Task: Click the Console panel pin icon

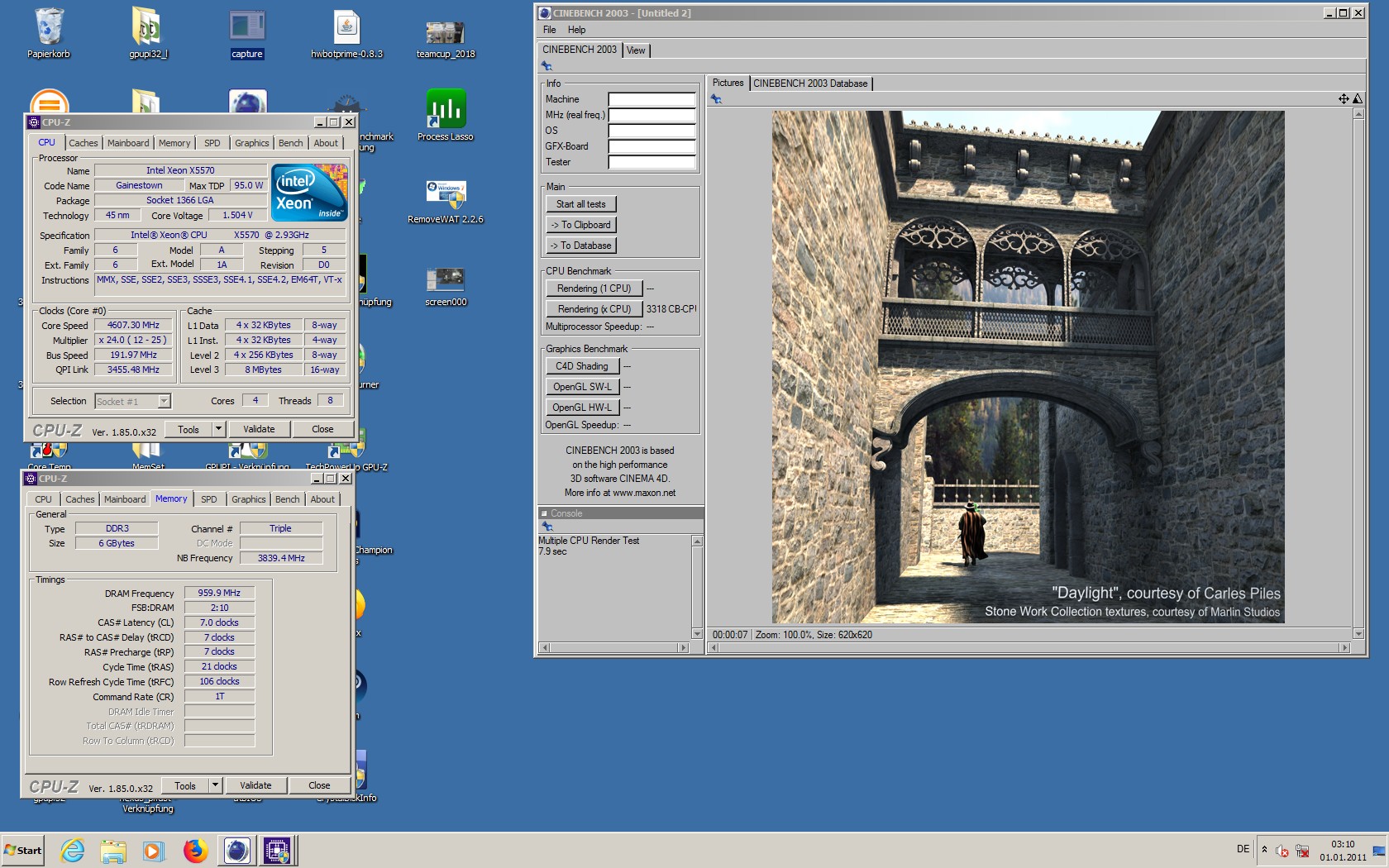Action: tap(547, 527)
